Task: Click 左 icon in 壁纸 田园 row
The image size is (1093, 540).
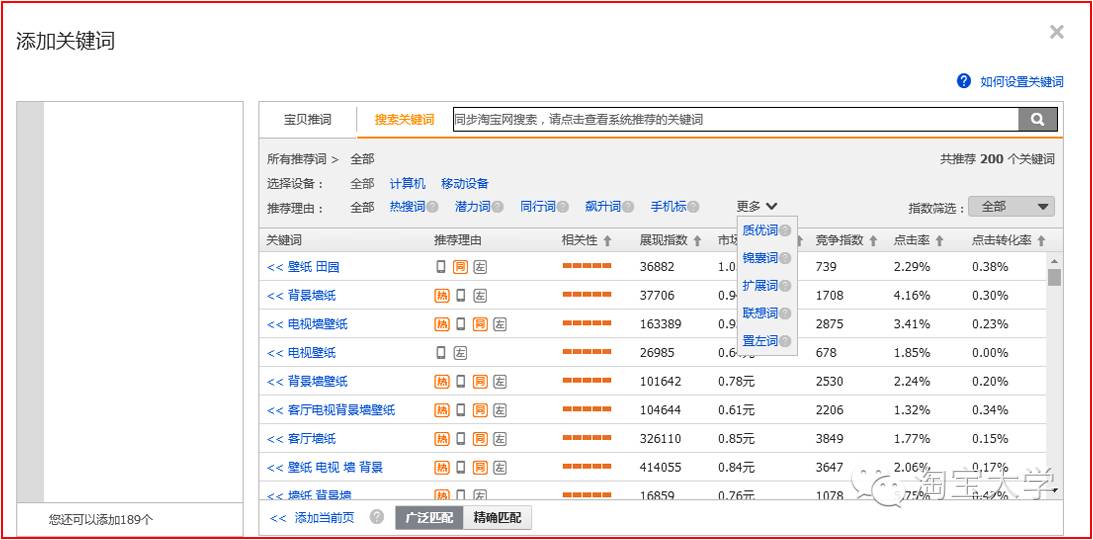Action: point(480,266)
